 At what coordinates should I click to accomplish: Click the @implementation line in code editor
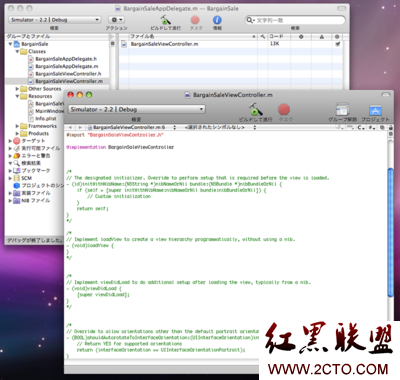coord(120,147)
